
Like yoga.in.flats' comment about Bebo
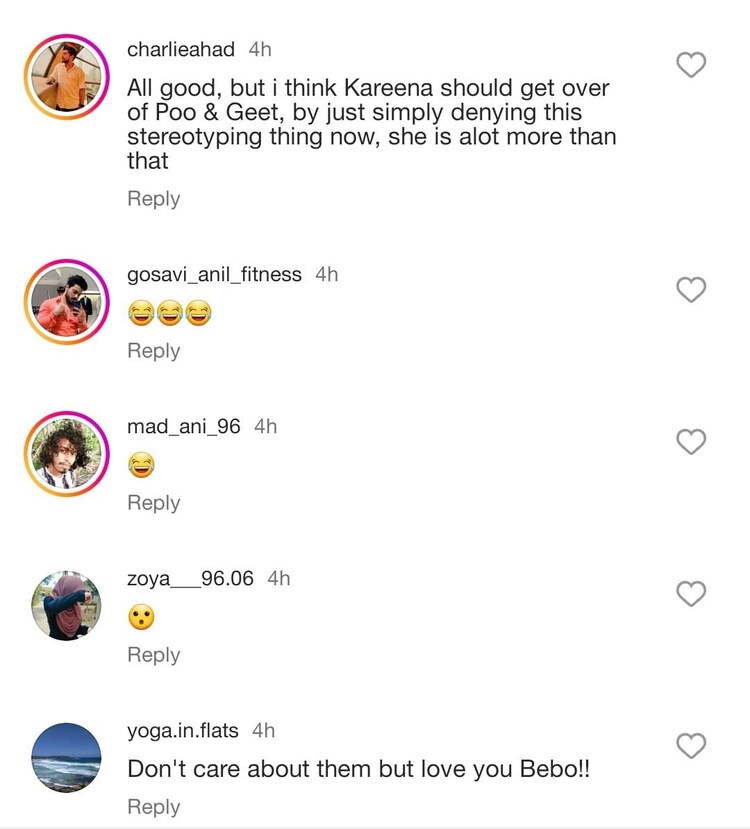pyautogui.click(x=692, y=746)
